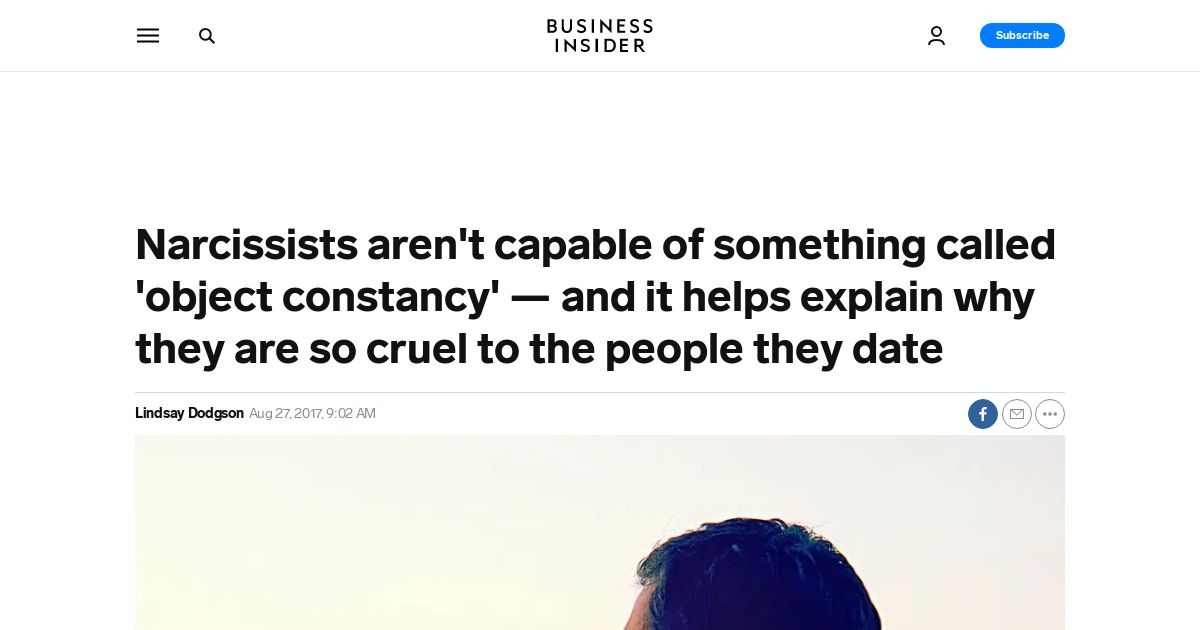Click the word INSIDER in the logo

[x=600, y=46]
